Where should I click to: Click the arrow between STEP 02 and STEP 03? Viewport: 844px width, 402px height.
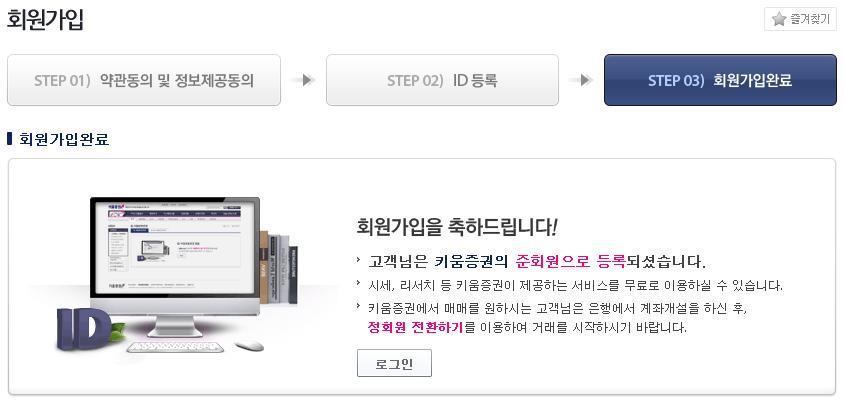pyautogui.click(x=581, y=80)
